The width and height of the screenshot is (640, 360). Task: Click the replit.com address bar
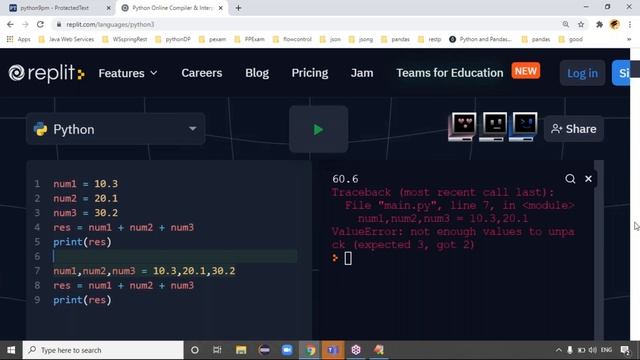[306, 24]
